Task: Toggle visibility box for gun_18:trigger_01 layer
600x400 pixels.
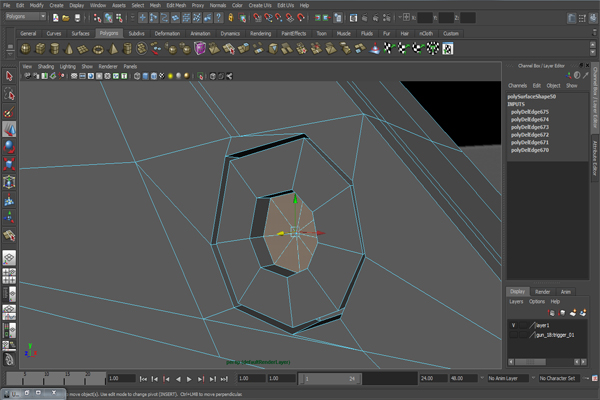Action: click(514, 335)
